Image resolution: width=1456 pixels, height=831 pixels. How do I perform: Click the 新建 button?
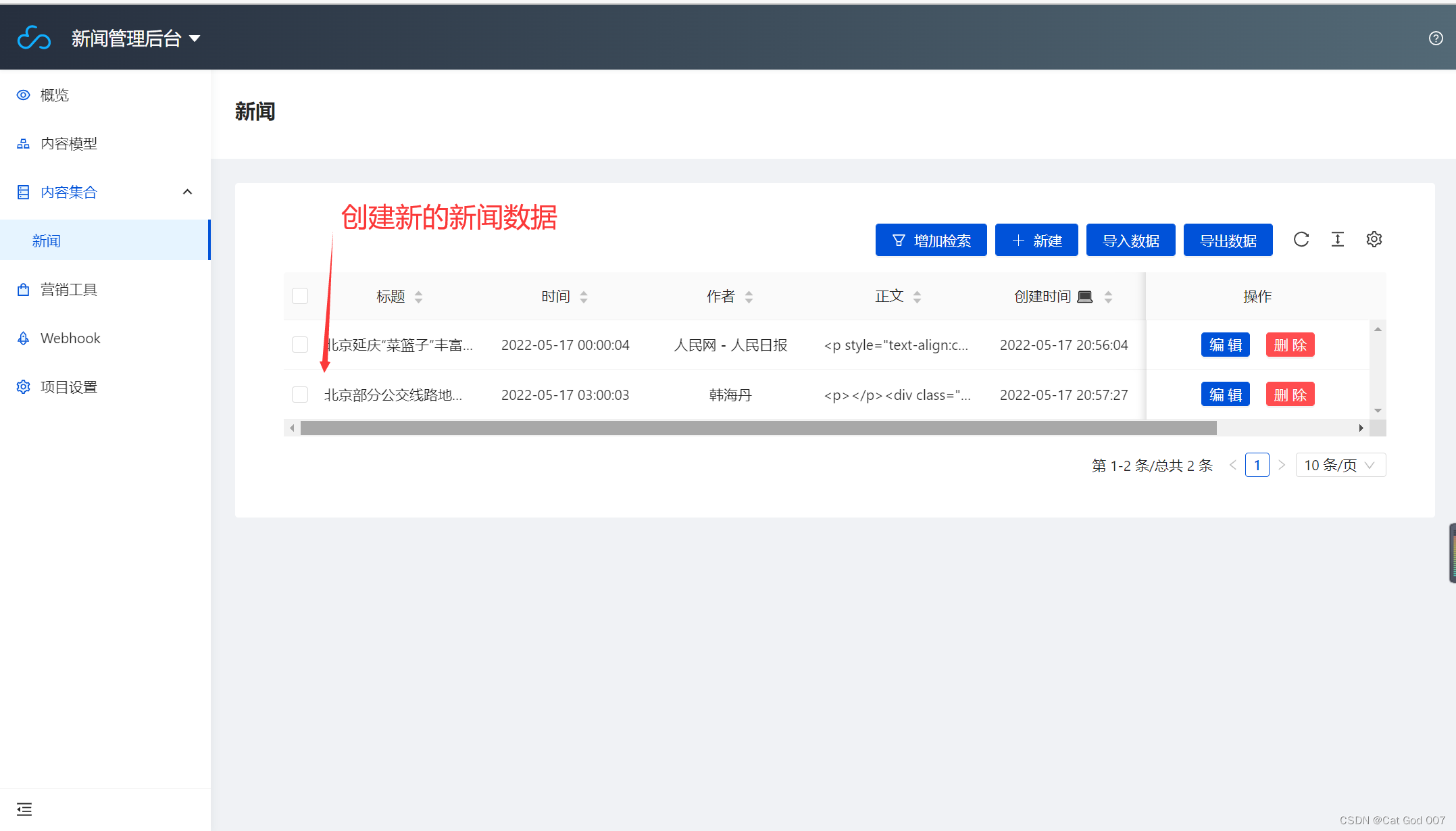(x=1036, y=241)
